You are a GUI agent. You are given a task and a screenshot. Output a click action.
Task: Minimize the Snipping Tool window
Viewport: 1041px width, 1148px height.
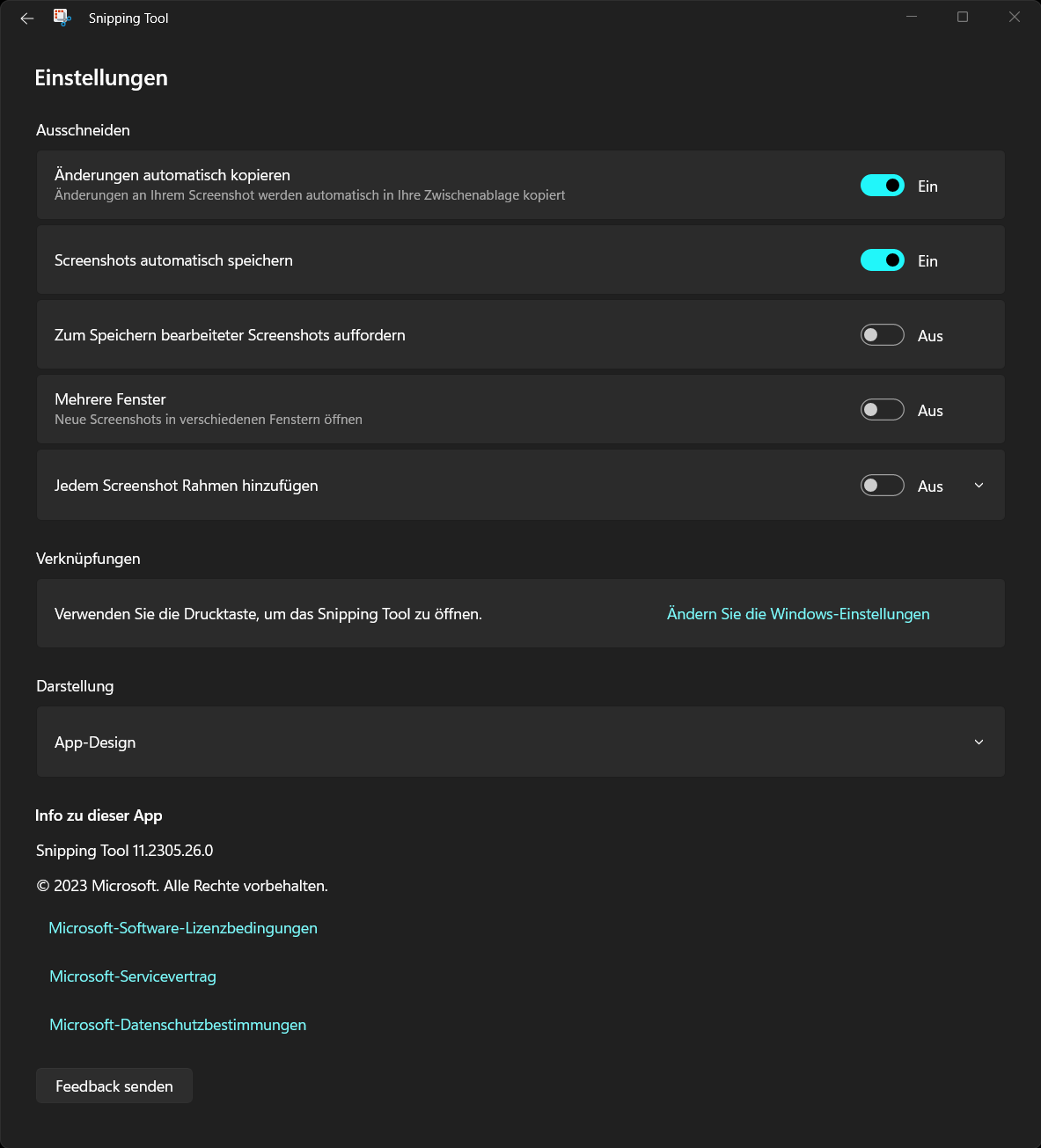(x=912, y=17)
